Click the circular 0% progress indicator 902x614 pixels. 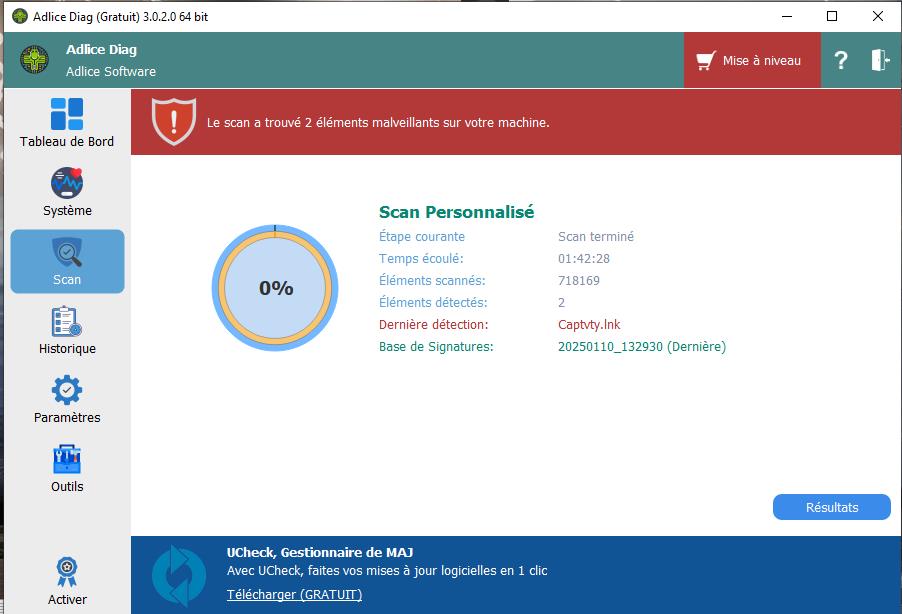click(x=275, y=288)
